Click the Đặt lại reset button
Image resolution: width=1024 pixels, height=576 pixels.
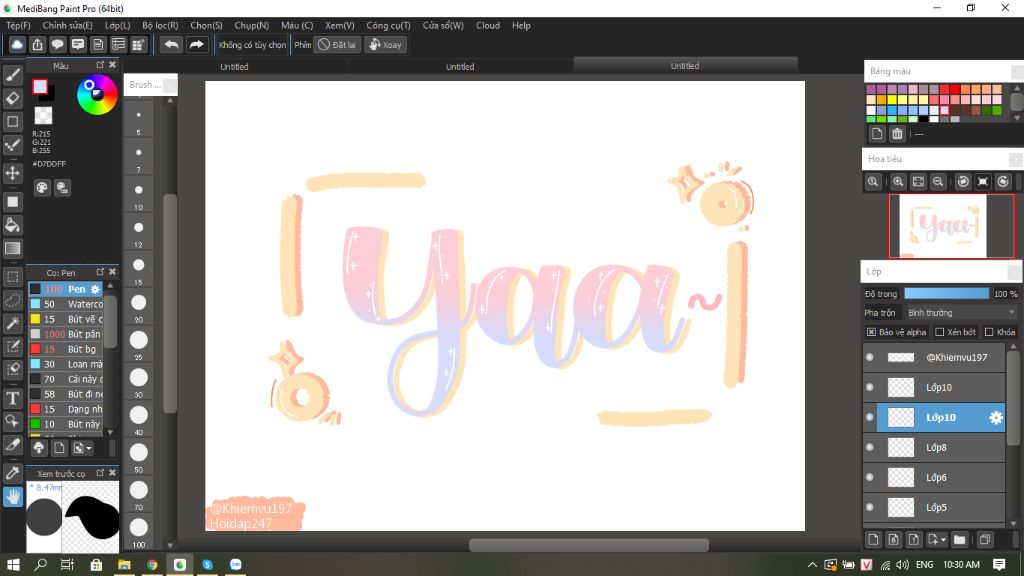click(338, 44)
